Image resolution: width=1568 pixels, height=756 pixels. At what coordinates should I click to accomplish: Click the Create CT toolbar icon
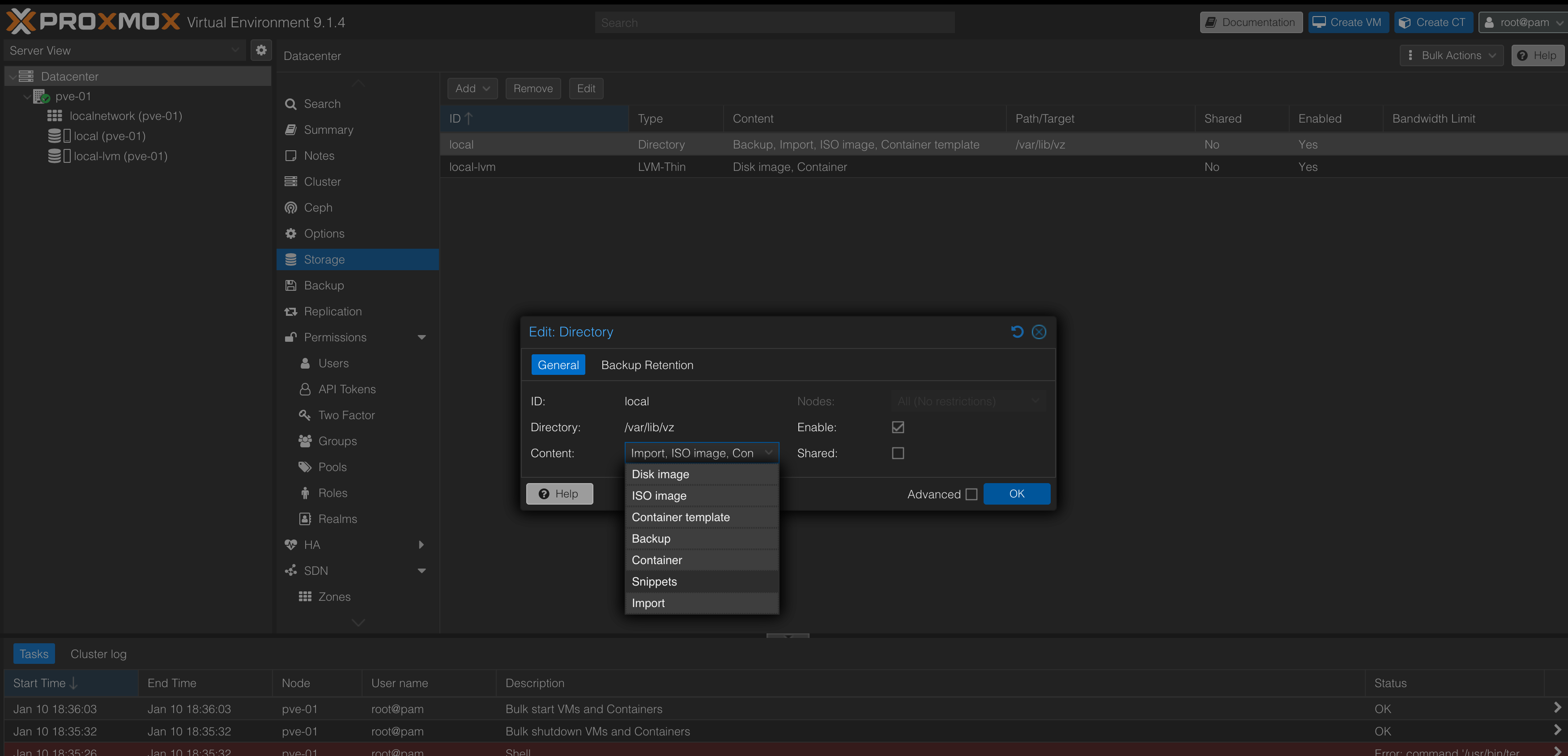point(1404,22)
